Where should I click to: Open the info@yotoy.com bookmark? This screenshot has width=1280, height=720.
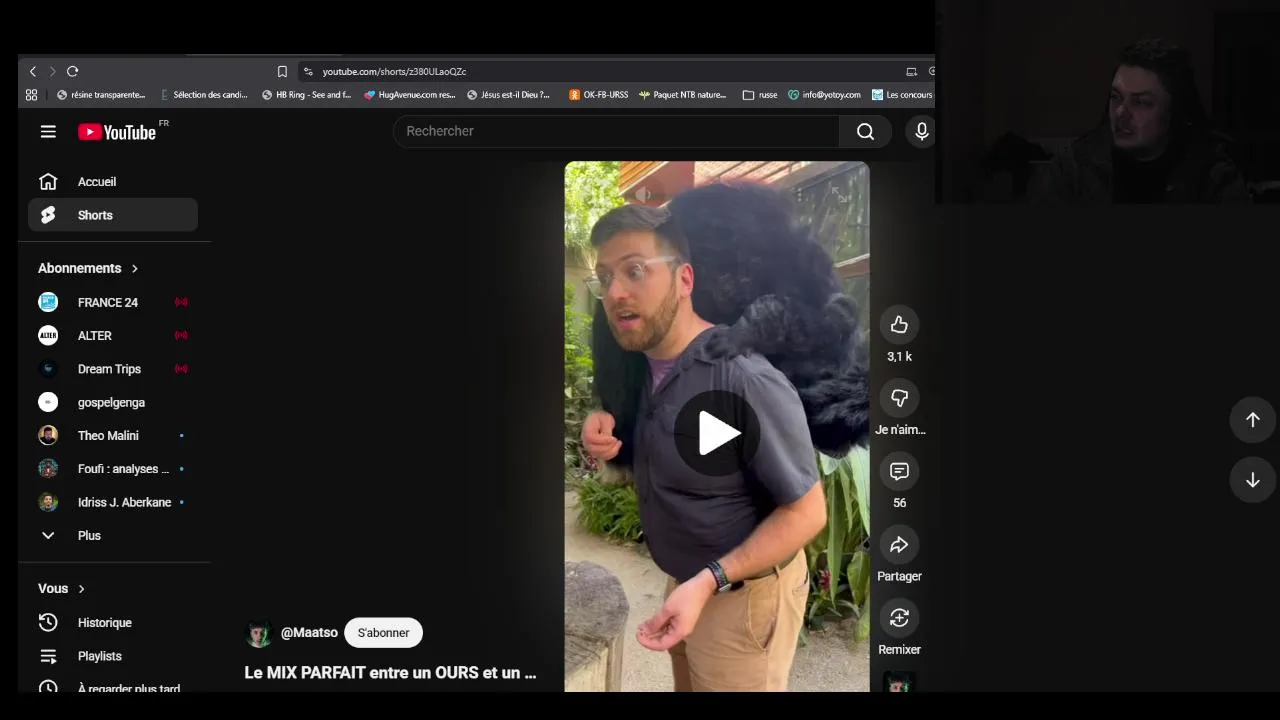pyautogui.click(x=824, y=95)
